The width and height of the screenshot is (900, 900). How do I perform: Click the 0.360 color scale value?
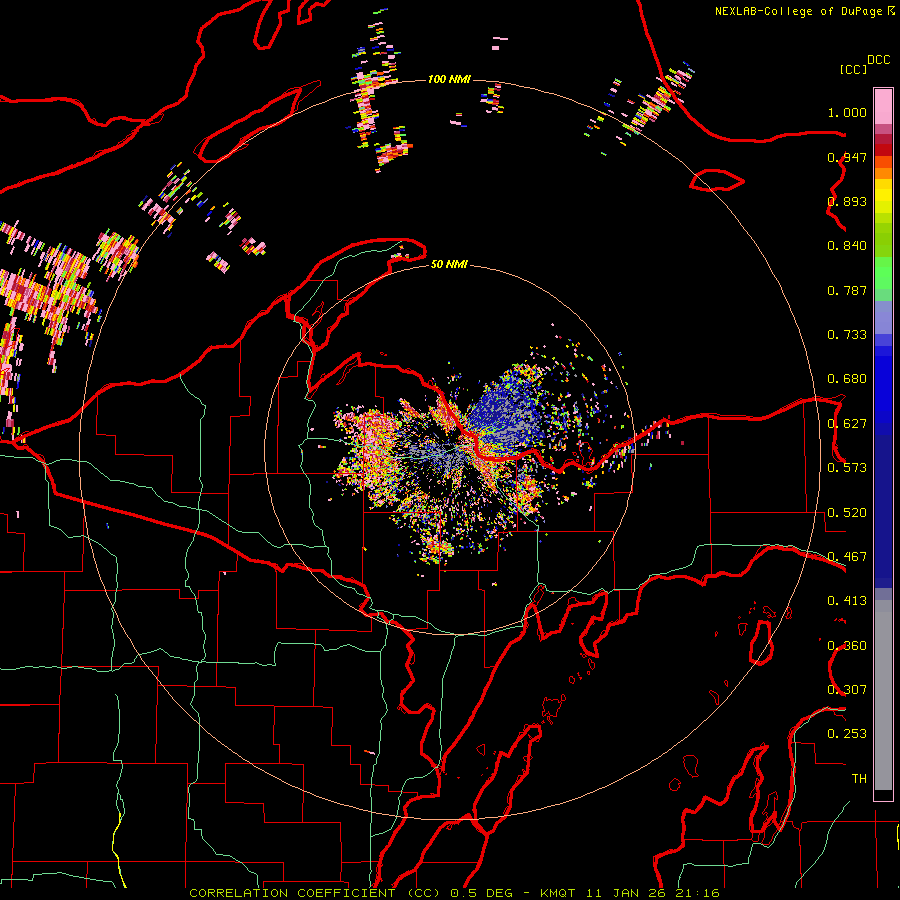click(847, 646)
